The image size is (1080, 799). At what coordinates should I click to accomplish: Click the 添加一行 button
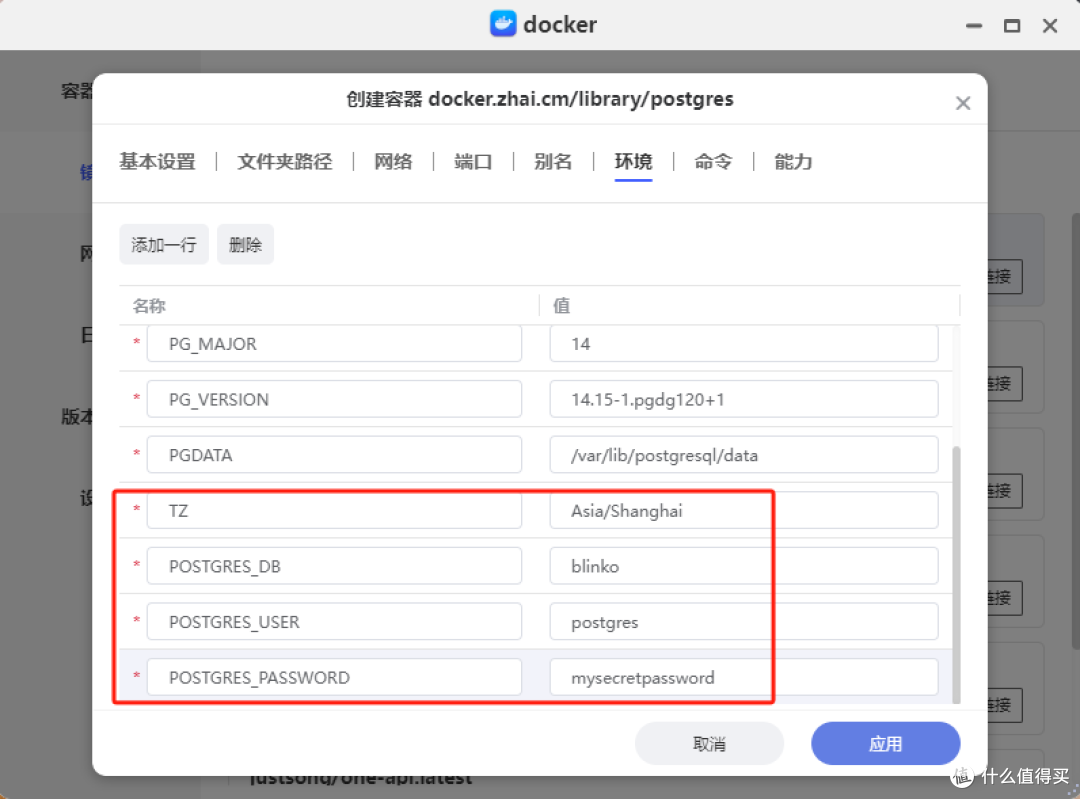(x=164, y=245)
